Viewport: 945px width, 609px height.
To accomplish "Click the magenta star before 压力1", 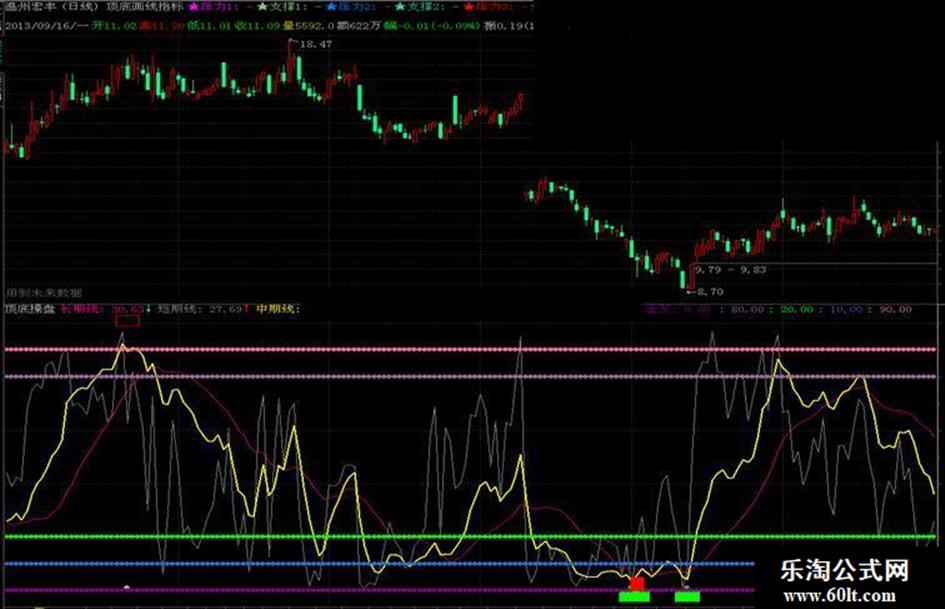I will pos(195,8).
